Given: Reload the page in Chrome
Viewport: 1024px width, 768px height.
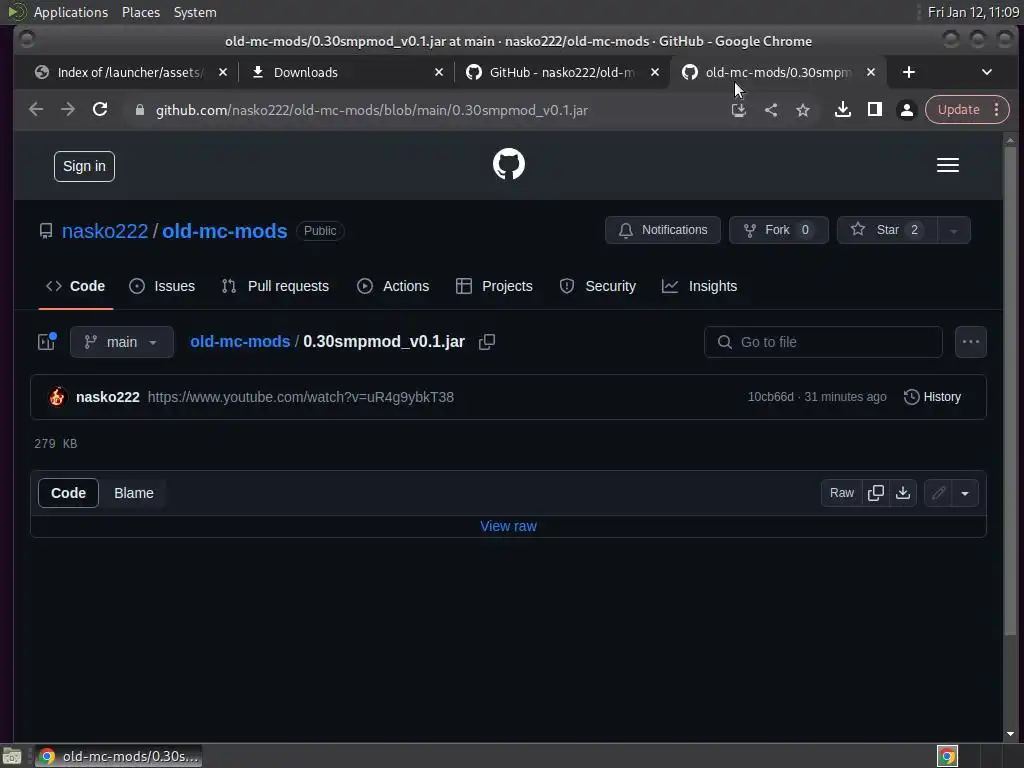Looking at the screenshot, I should pos(100,110).
